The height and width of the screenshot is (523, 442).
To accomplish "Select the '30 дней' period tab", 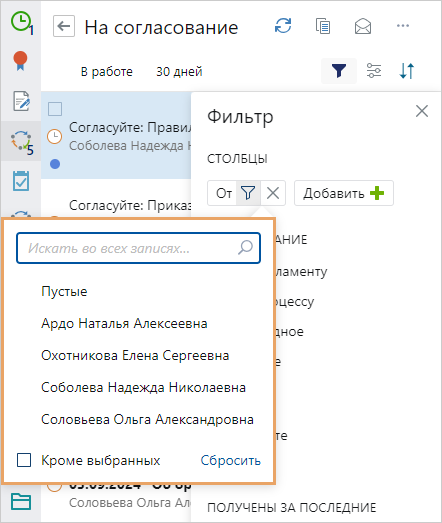I will pyautogui.click(x=179, y=71).
